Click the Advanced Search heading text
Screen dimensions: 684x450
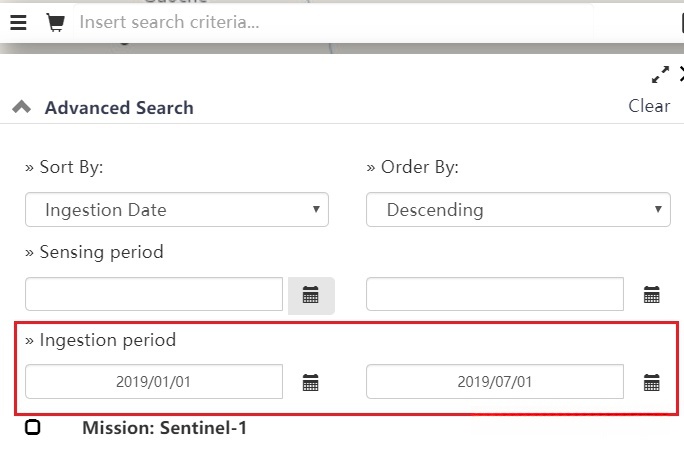(119, 107)
